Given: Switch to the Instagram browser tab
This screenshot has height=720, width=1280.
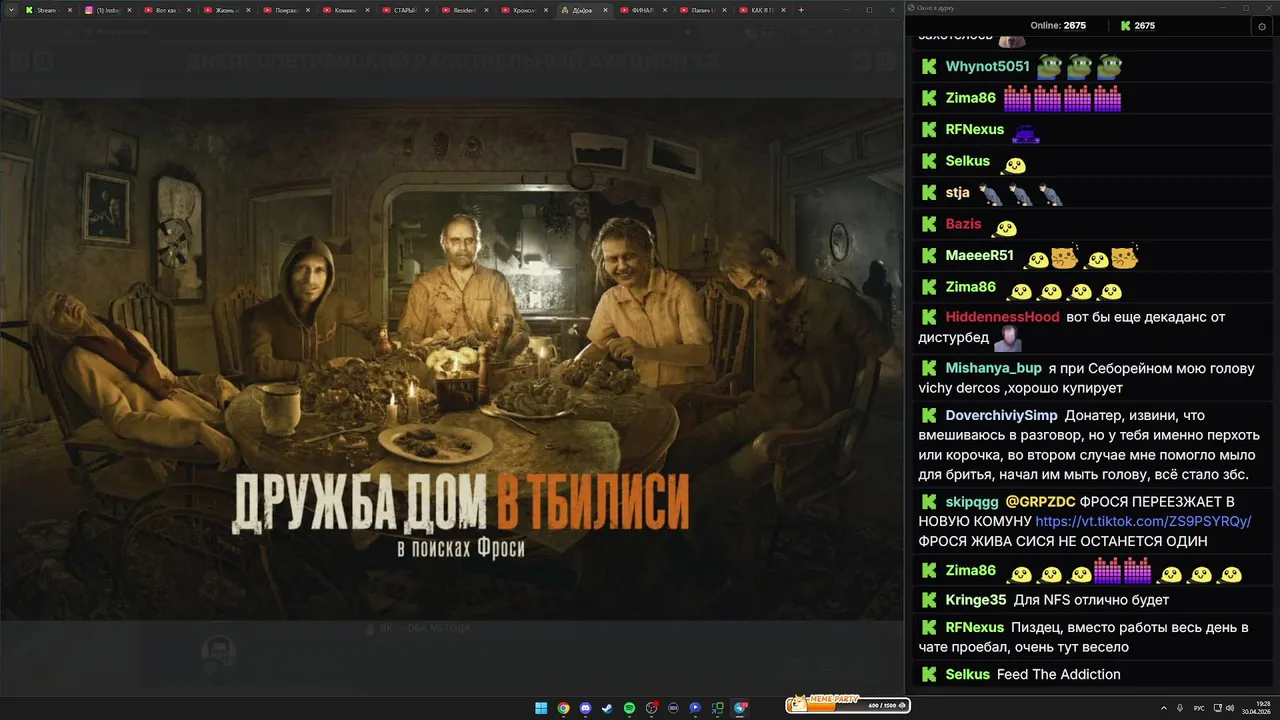Looking at the screenshot, I should 106,10.
